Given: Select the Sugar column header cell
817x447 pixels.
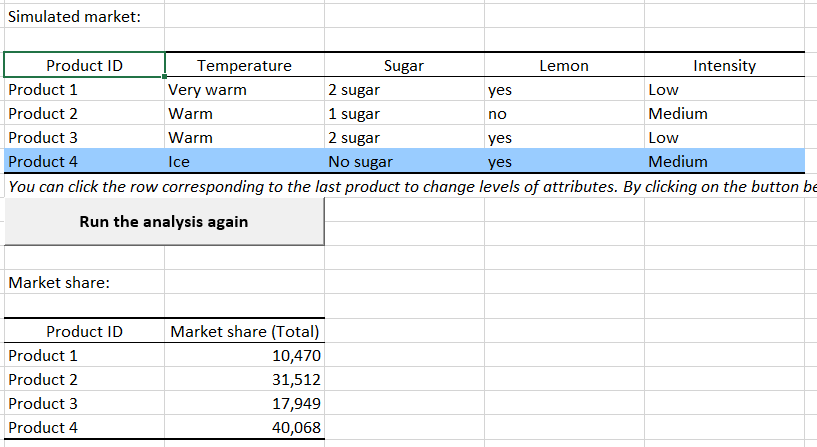Looking at the screenshot, I should coord(404,66).
